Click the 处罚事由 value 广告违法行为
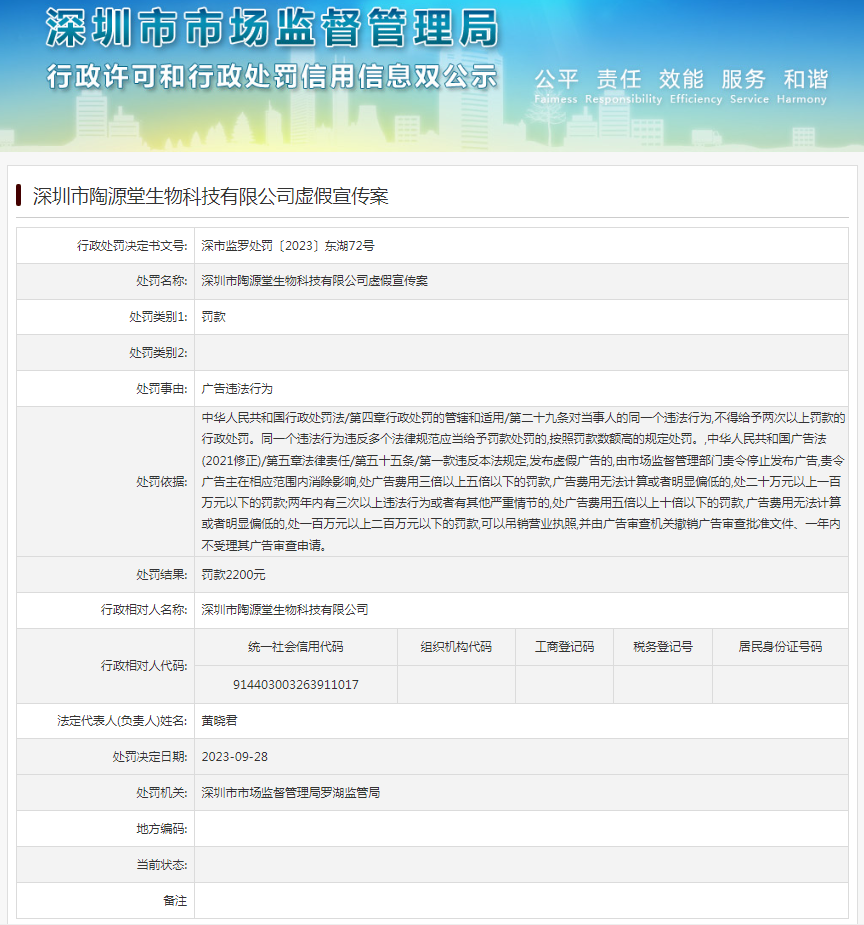The image size is (864, 925). [237, 389]
